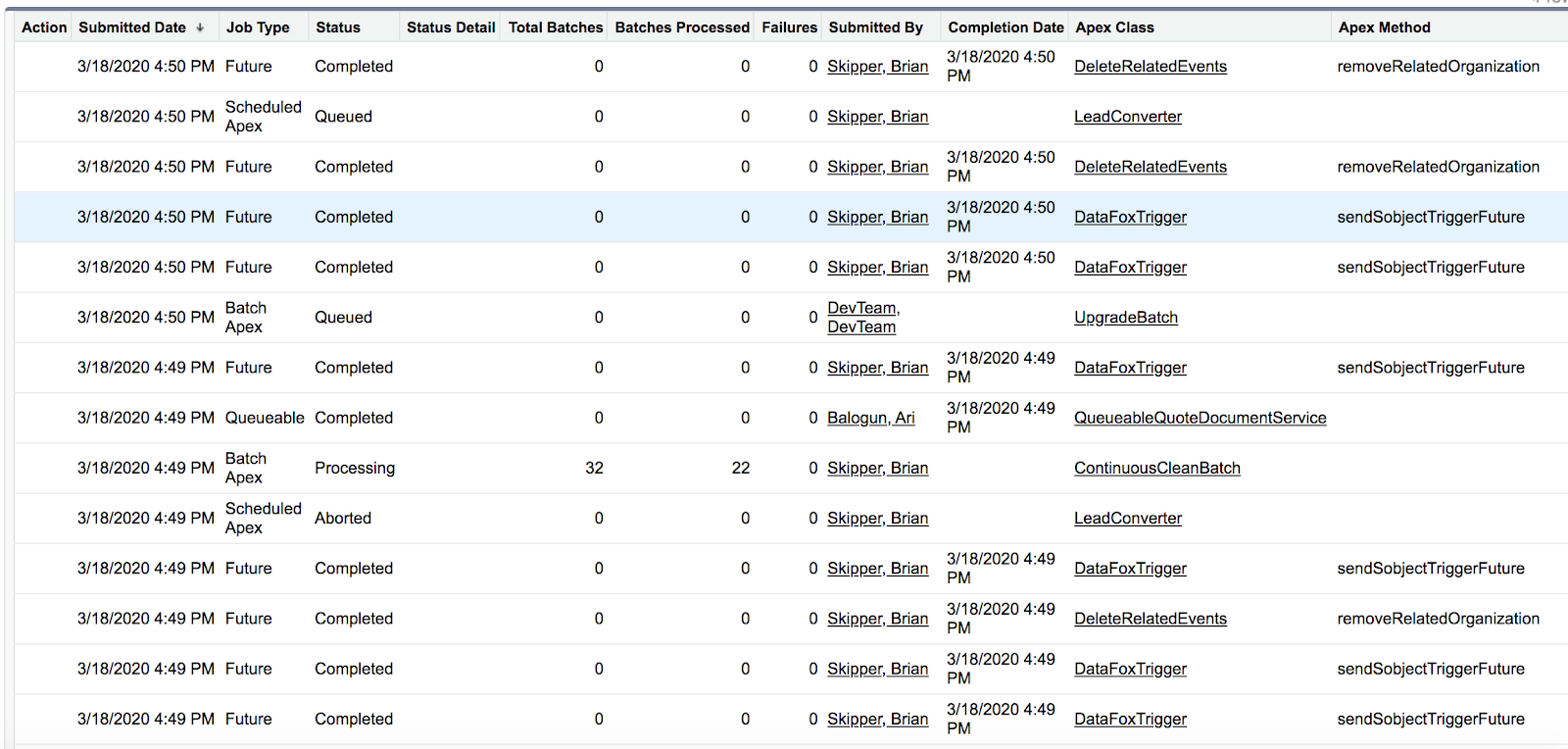Click the Submitted By column header

pos(875,27)
